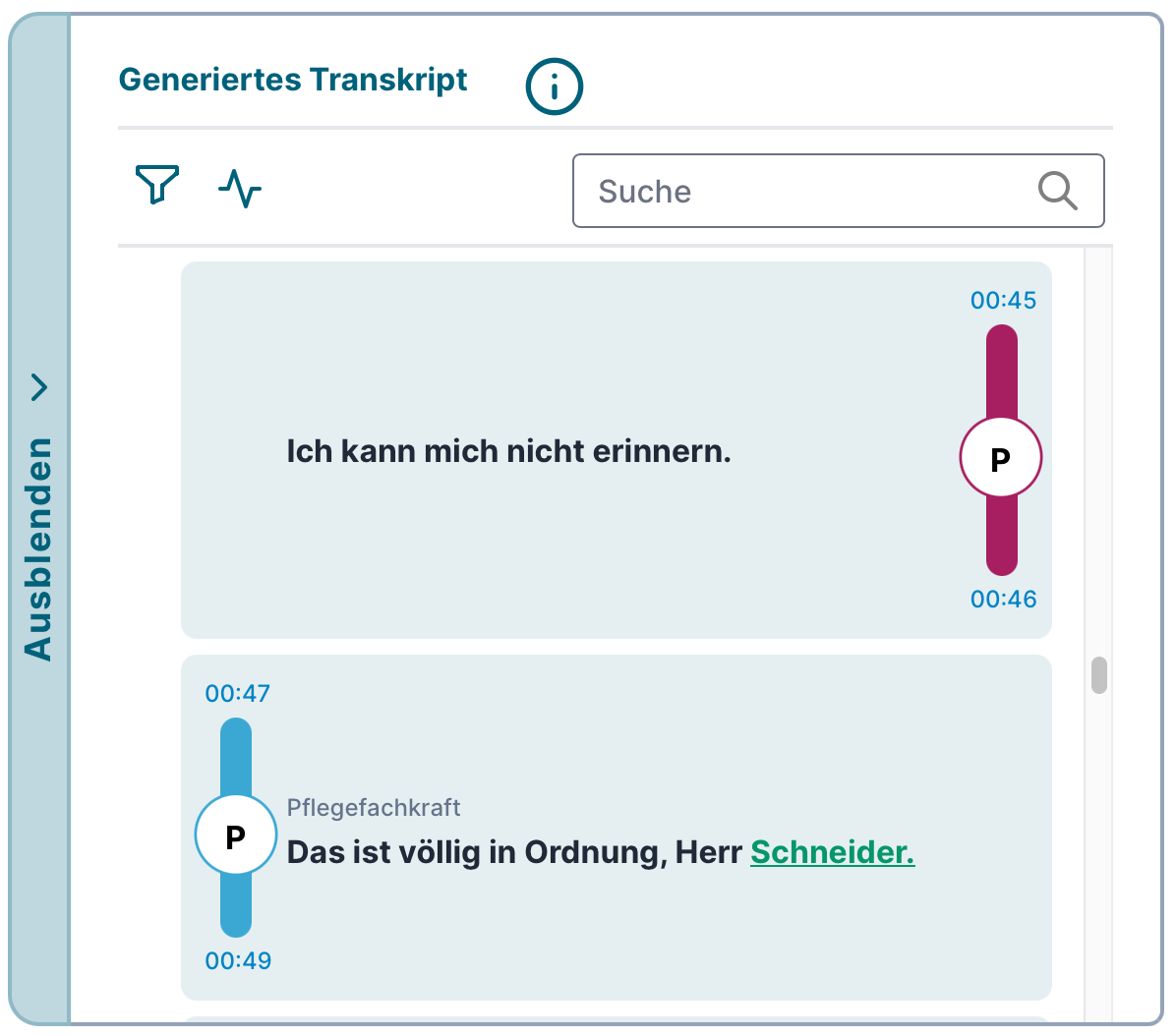Select the text "Ich kann mich nicht erinnern."
1176x1036 pixels.
click(508, 452)
